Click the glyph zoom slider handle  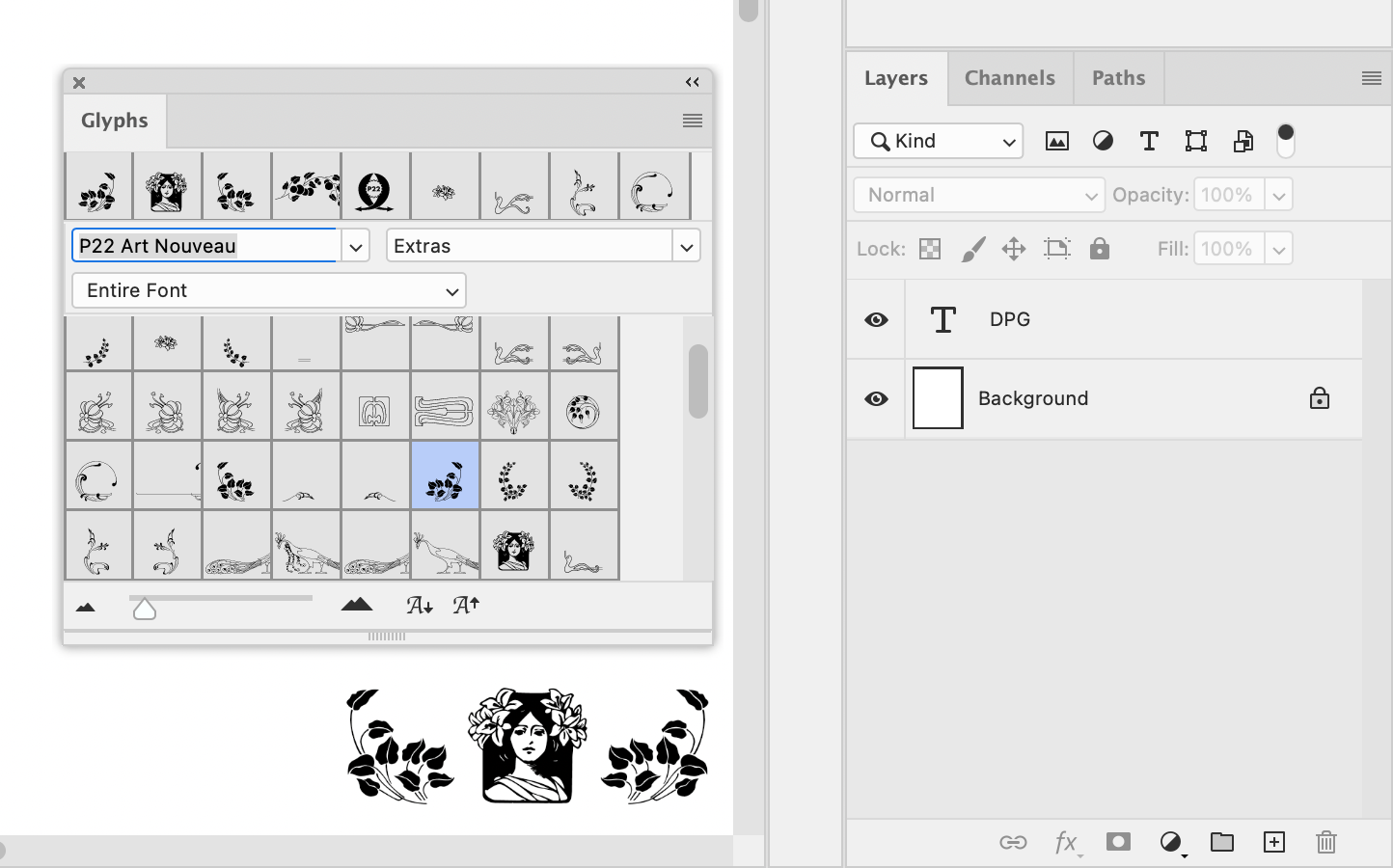tap(145, 609)
